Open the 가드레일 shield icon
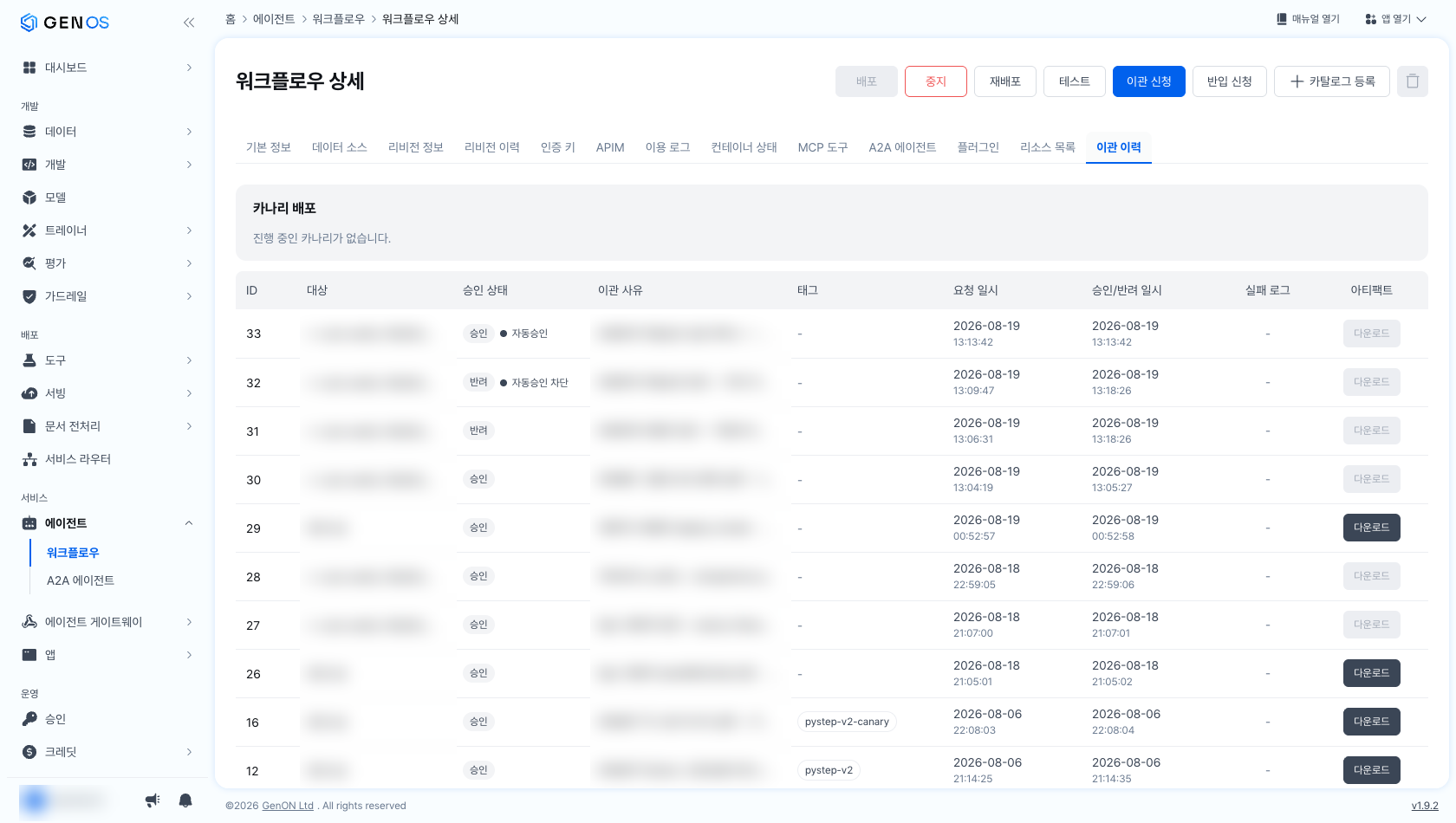Viewport: 1456px width, 823px height. [29, 296]
